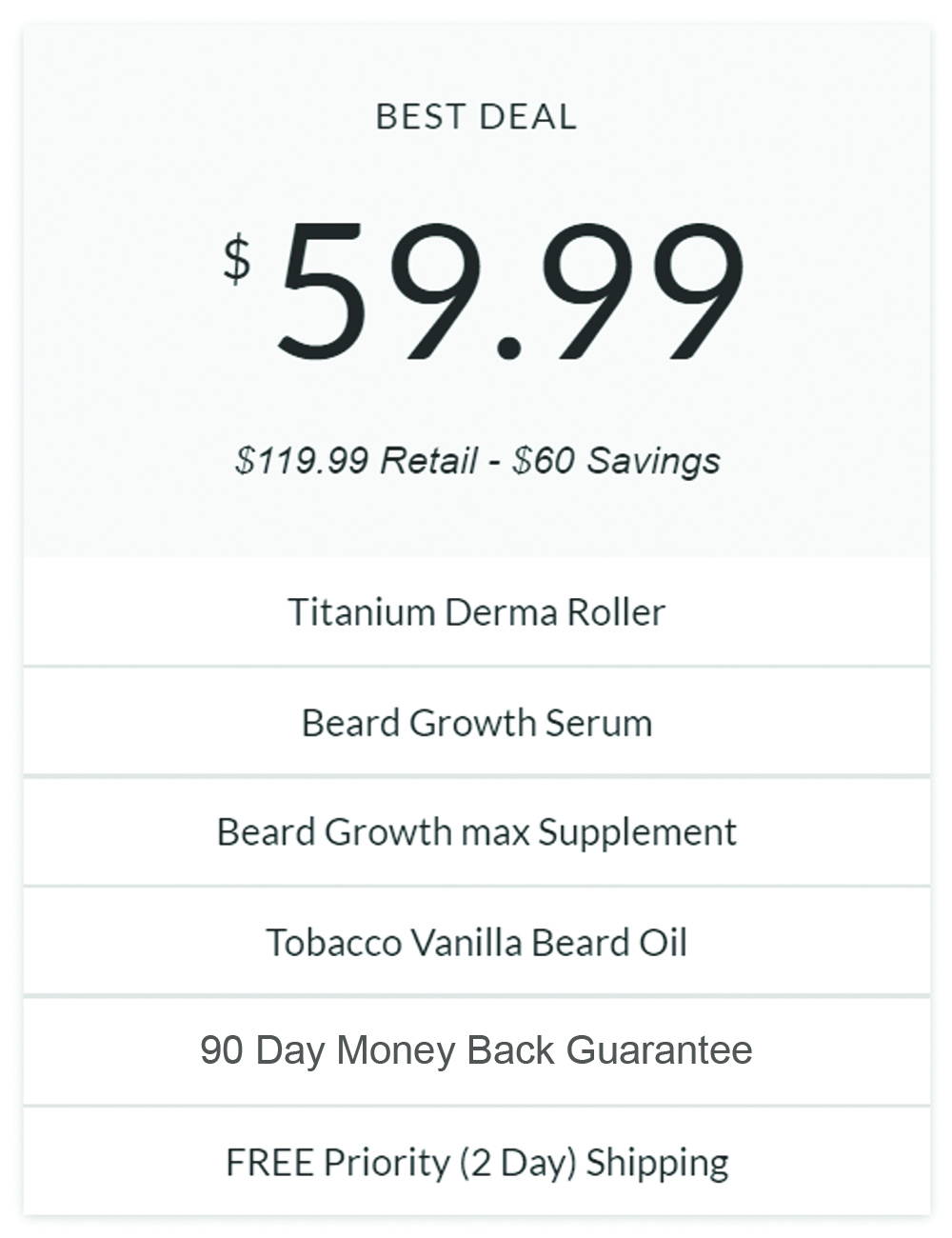The image size is (952, 1238).
Task: Click the Titanium Derma Roller row
Action: 476,611
